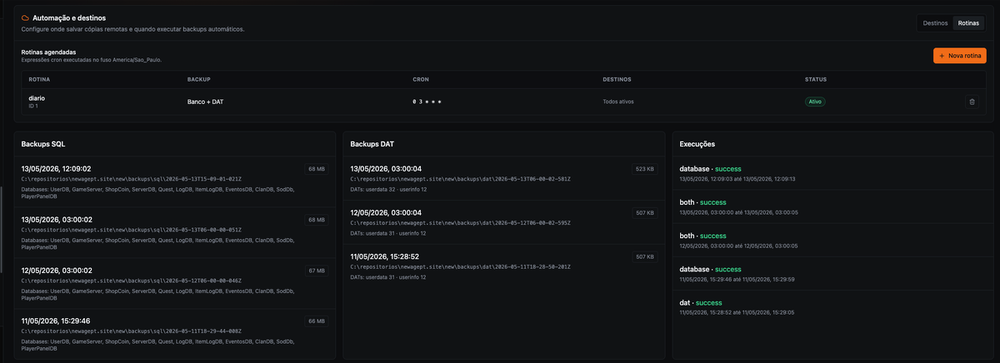Screen dimensions: 1000x363
Task: Select the diario routine name
Action: [x=37, y=98]
